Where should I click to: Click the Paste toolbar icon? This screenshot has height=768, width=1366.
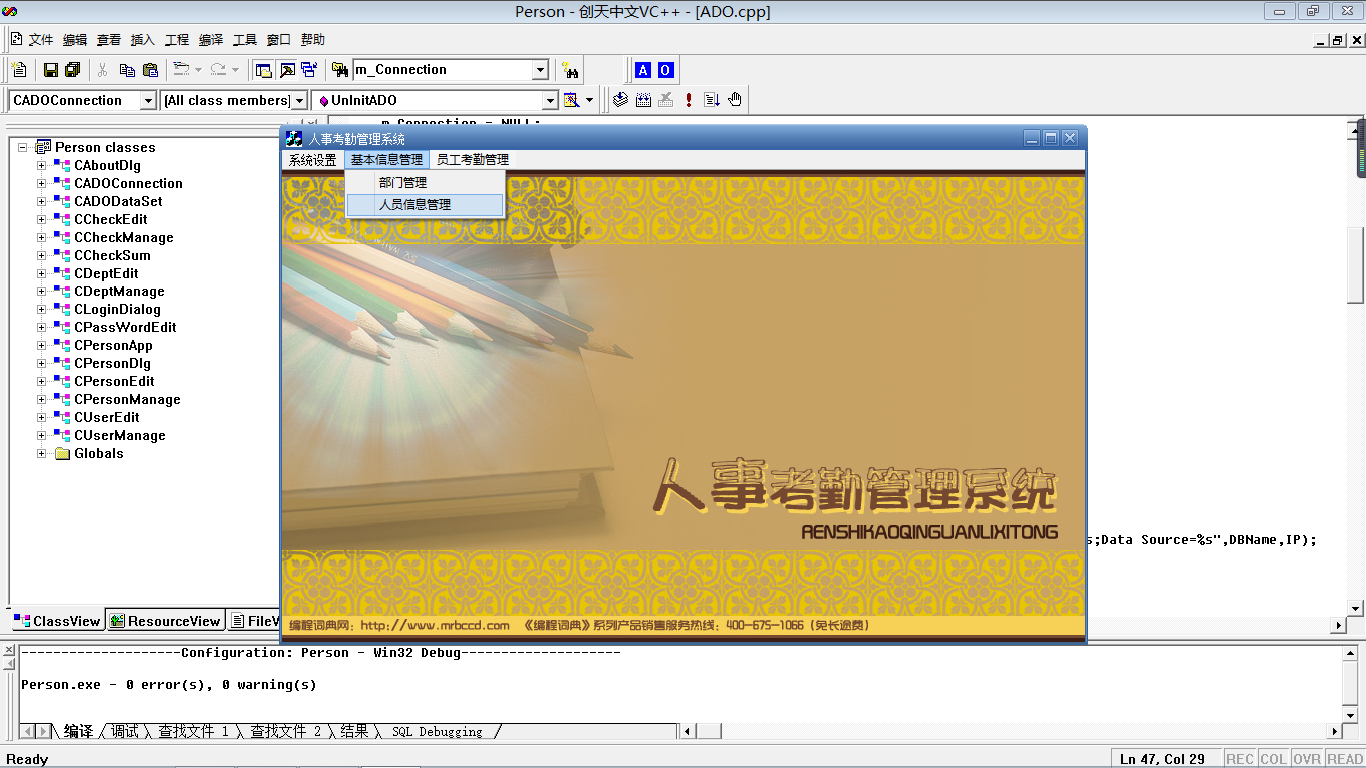(150, 70)
